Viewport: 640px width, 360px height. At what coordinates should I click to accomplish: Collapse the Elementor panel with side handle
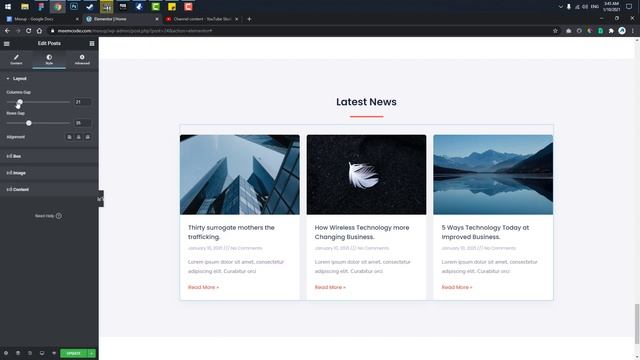101,199
